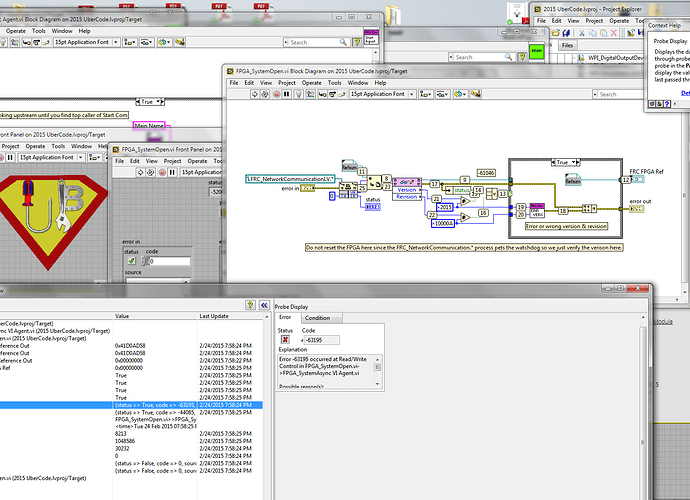Image resolution: width=690 pixels, height=500 pixels.
Task: Open Reorder dropdown in FPGA_SystemOpen Block Diagram toolbar
Action: click(x=460, y=94)
